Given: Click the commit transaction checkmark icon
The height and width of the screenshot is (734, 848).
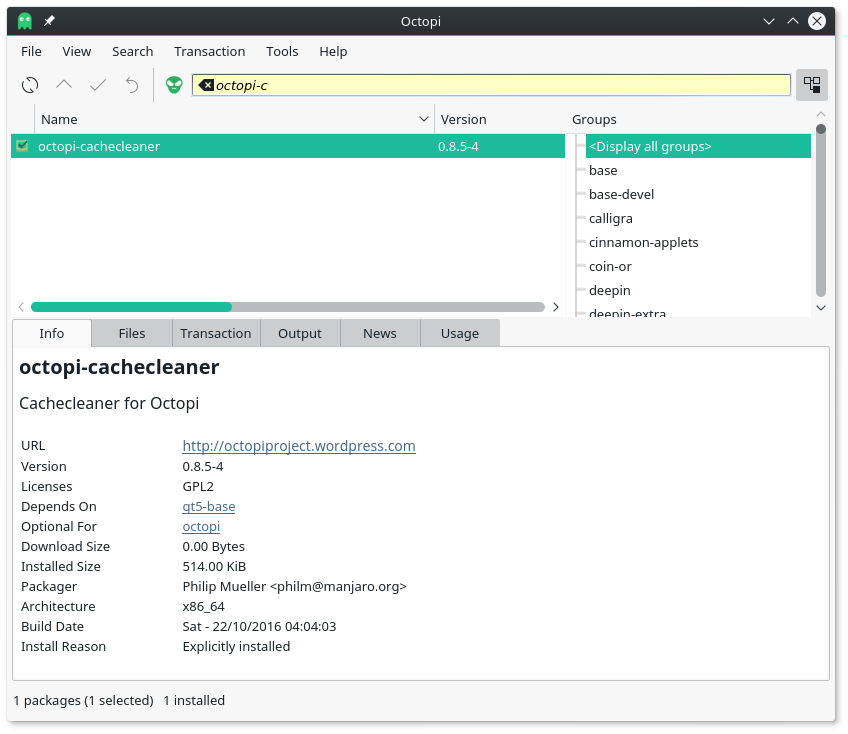Looking at the screenshot, I should click(98, 85).
